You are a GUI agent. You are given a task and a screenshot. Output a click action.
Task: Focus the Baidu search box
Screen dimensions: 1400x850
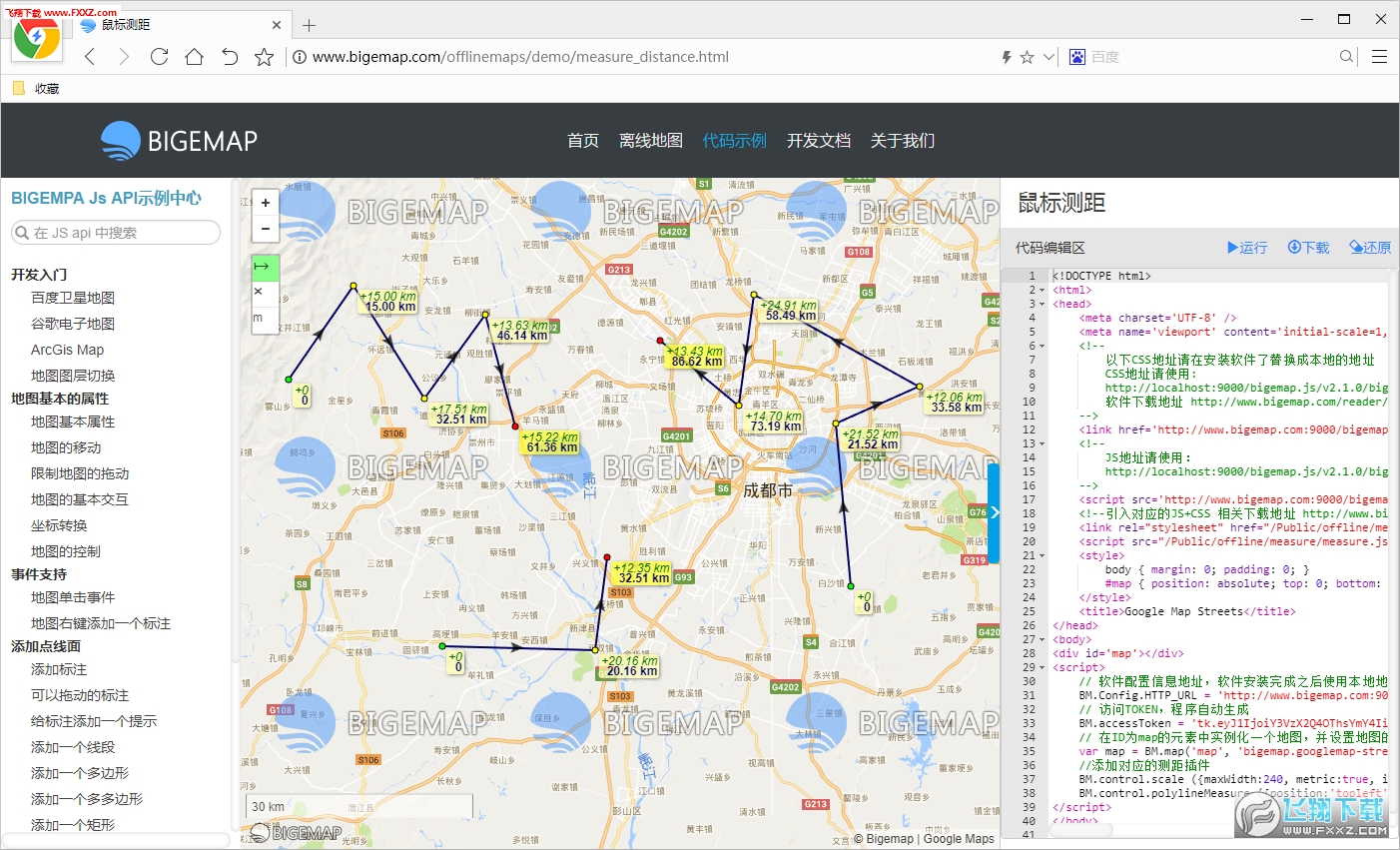coord(1209,57)
